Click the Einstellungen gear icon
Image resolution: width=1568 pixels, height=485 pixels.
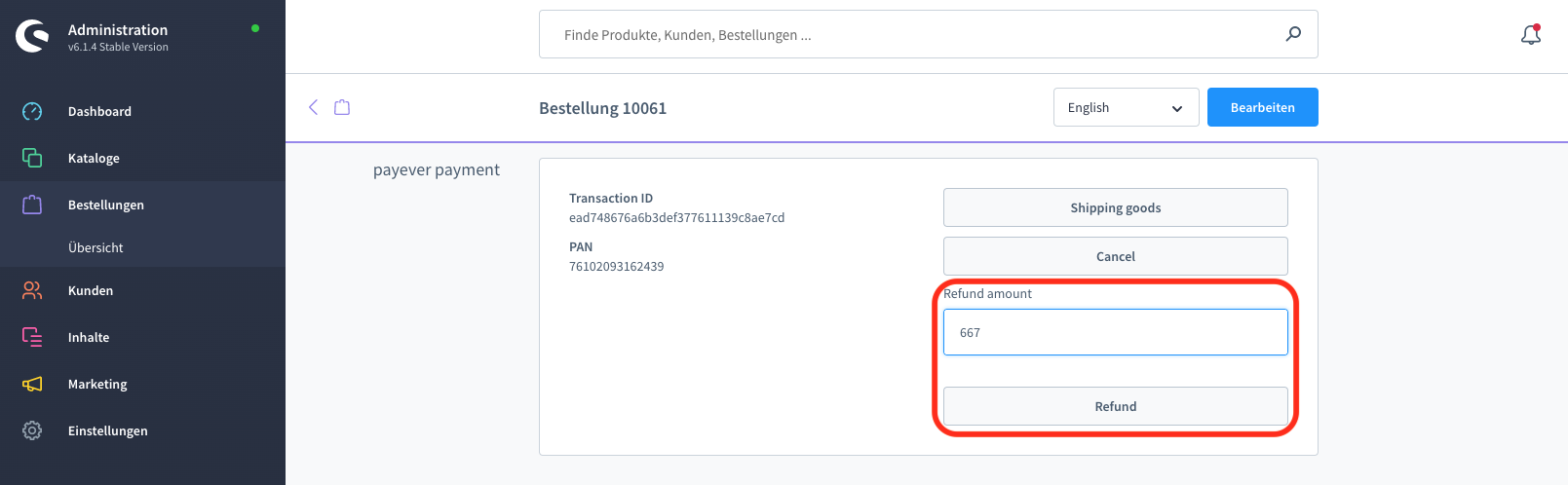[32, 430]
